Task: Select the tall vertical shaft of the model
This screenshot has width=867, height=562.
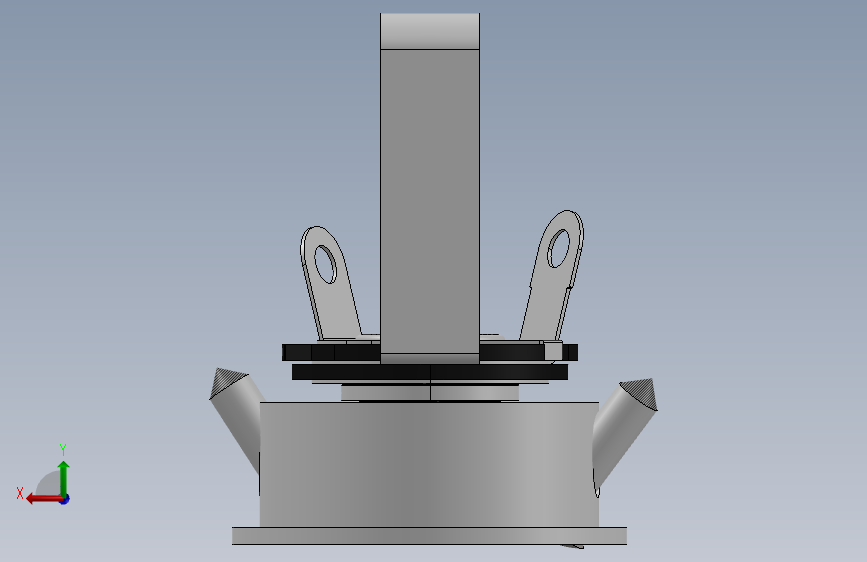Action: 430,202
